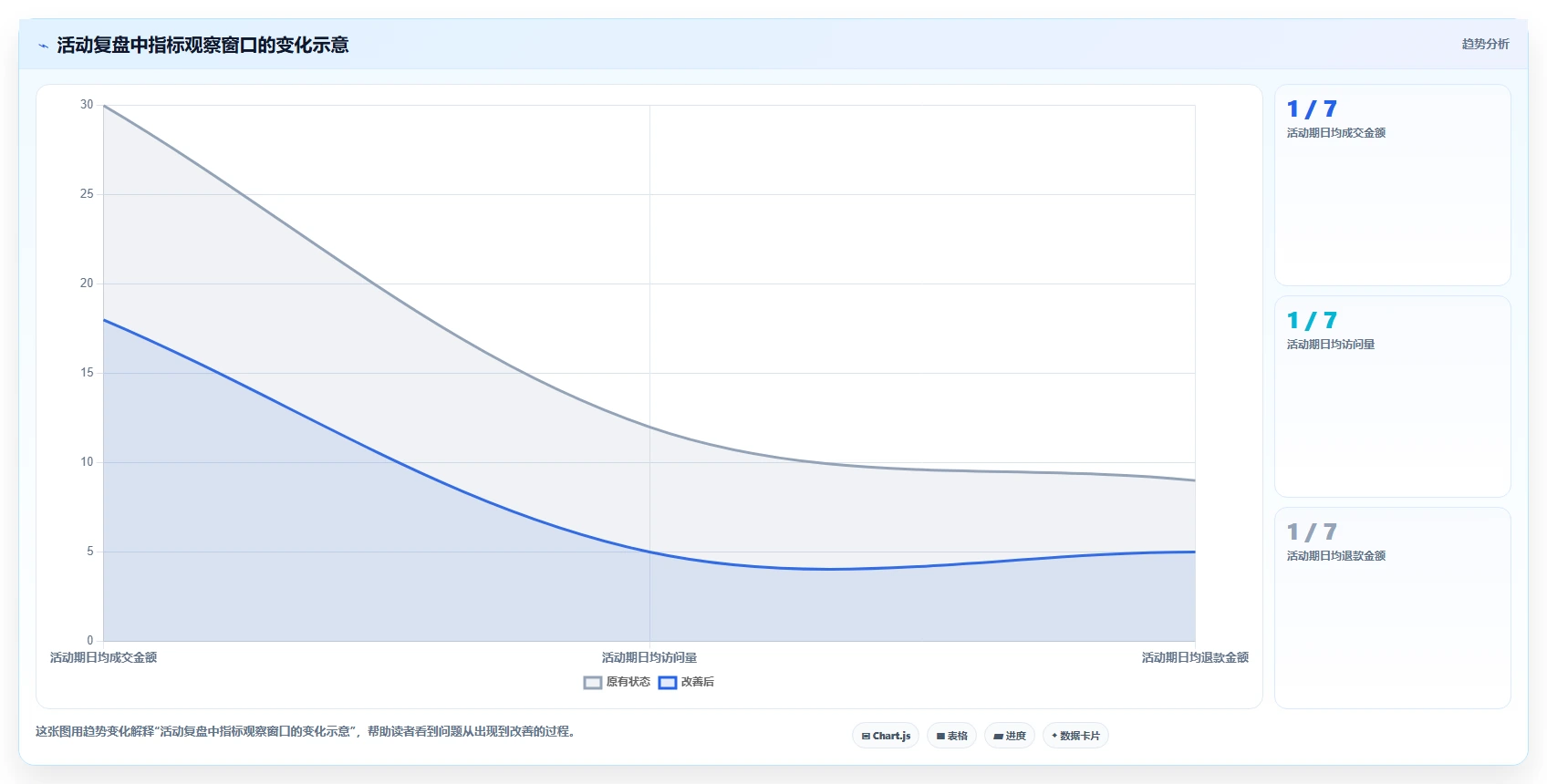This screenshot has height=784, width=1547.
Task: Select the 表格 chip
Action: [x=952, y=736]
